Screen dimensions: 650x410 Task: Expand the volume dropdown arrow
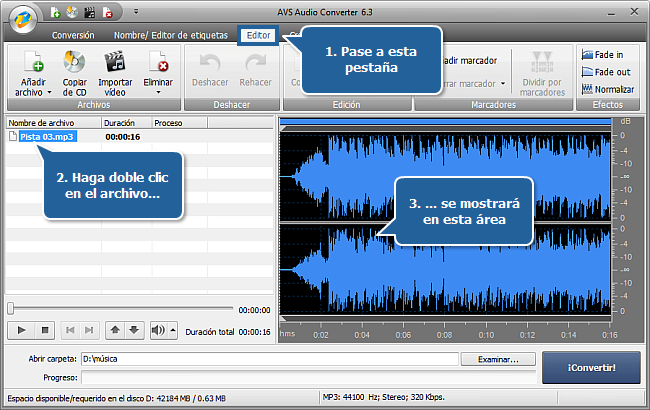tap(173, 330)
